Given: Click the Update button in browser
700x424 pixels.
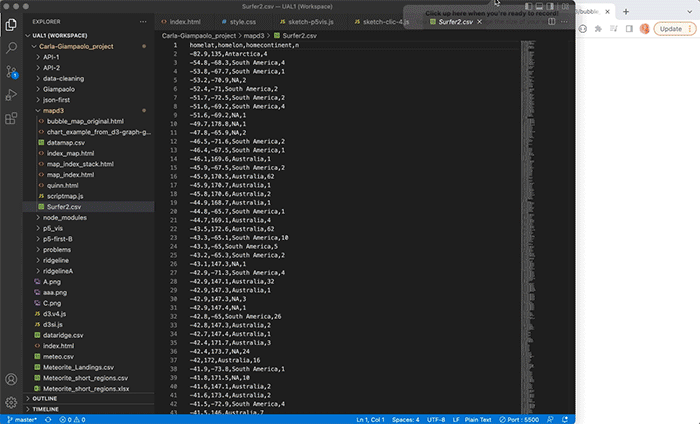Looking at the screenshot, I should 671,29.
